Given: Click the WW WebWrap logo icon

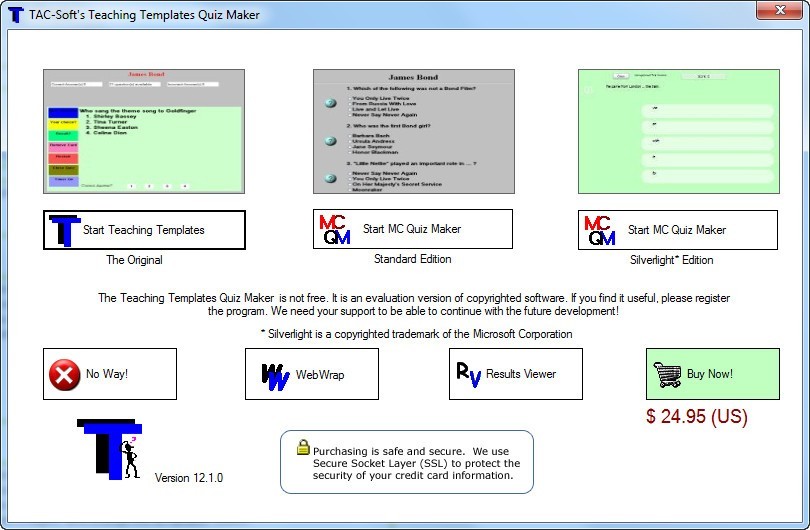Looking at the screenshot, I should pyautogui.click(x=275, y=377).
